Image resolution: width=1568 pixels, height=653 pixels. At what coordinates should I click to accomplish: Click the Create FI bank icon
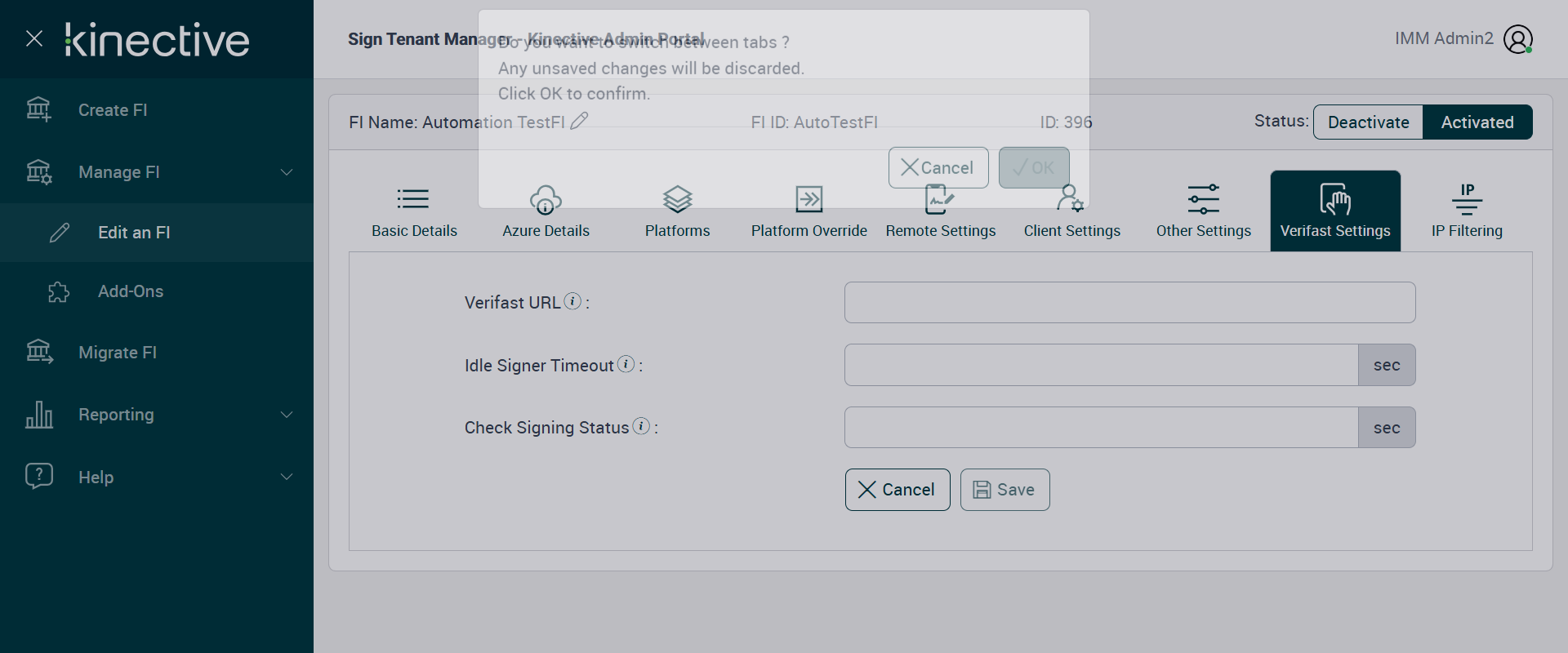click(38, 109)
